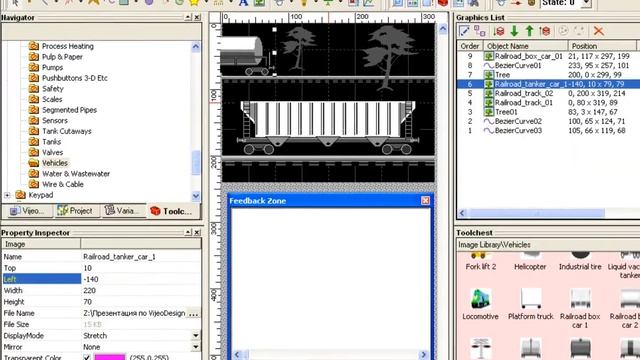The width and height of the screenshot is (640, 360).
Task: Click the Navigator scroll down arrow
Action: (x=196, y=196)
